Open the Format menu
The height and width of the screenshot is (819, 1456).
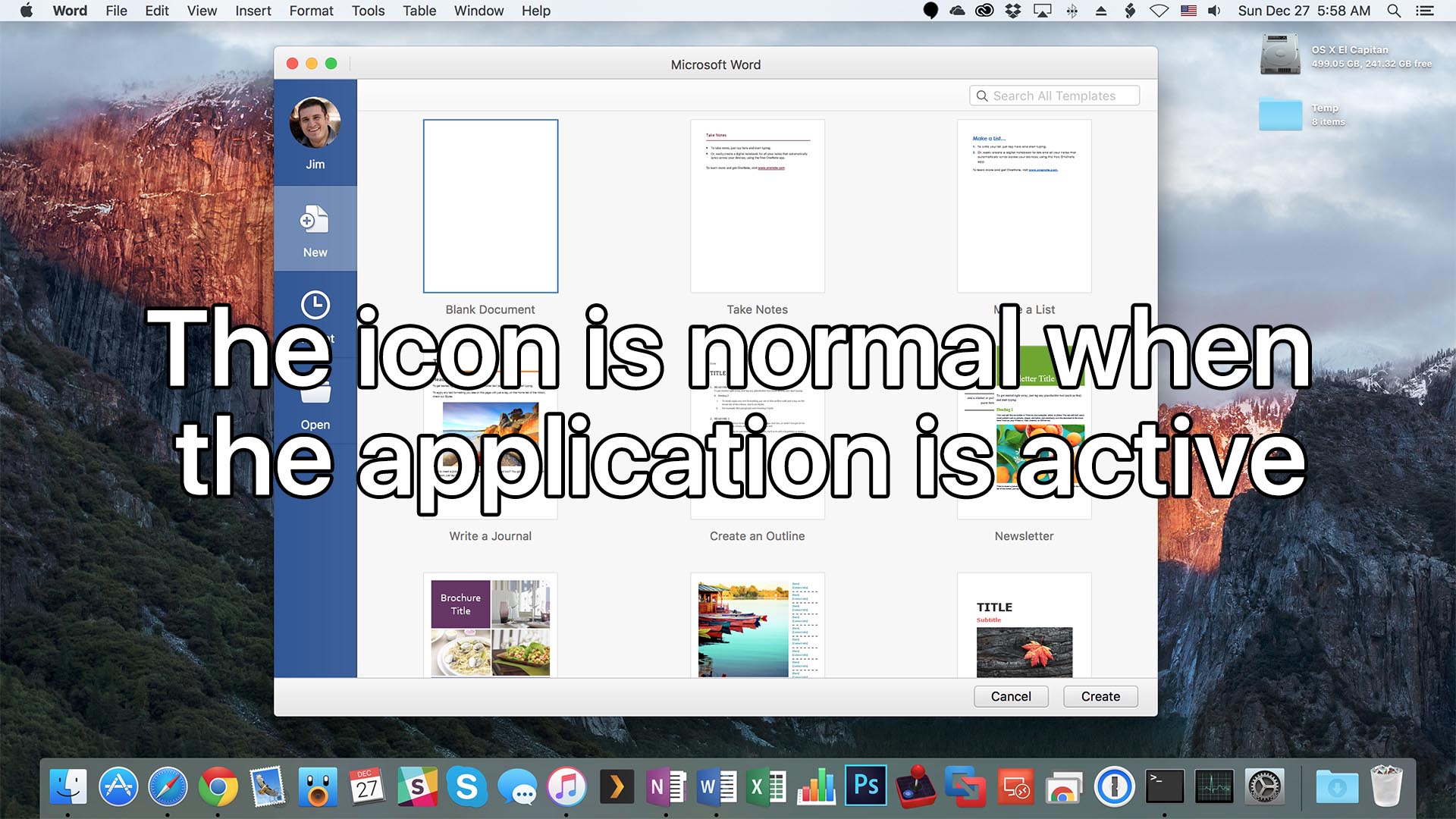(x=311, y=11)
